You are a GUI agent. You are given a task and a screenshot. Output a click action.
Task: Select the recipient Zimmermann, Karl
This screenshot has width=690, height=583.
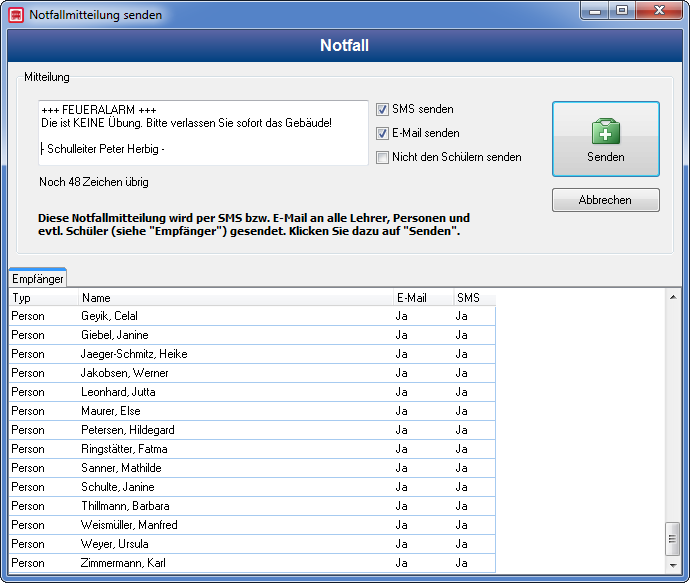252,563
